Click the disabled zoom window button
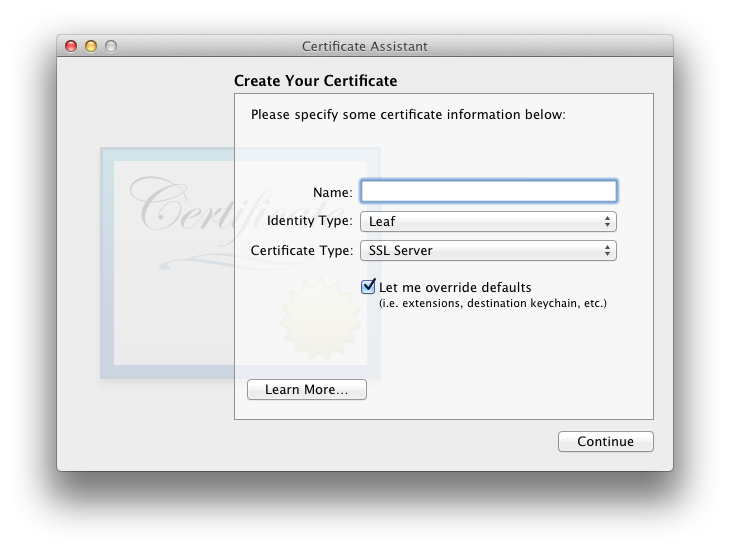This screenshot has height=550, width=730. coord(111,46)
